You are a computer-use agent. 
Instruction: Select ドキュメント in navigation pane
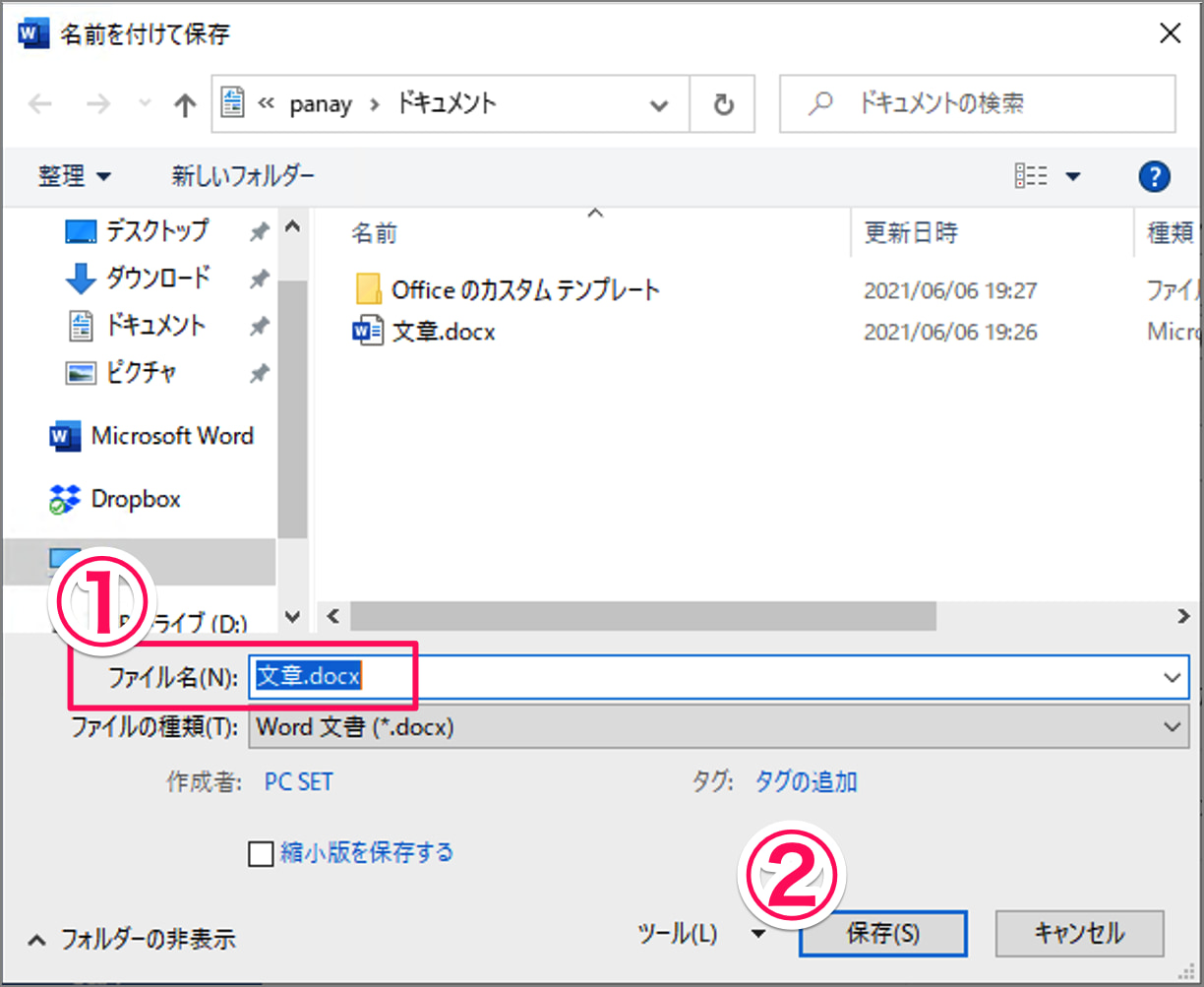pyautogui.click(x=156, y=325)
